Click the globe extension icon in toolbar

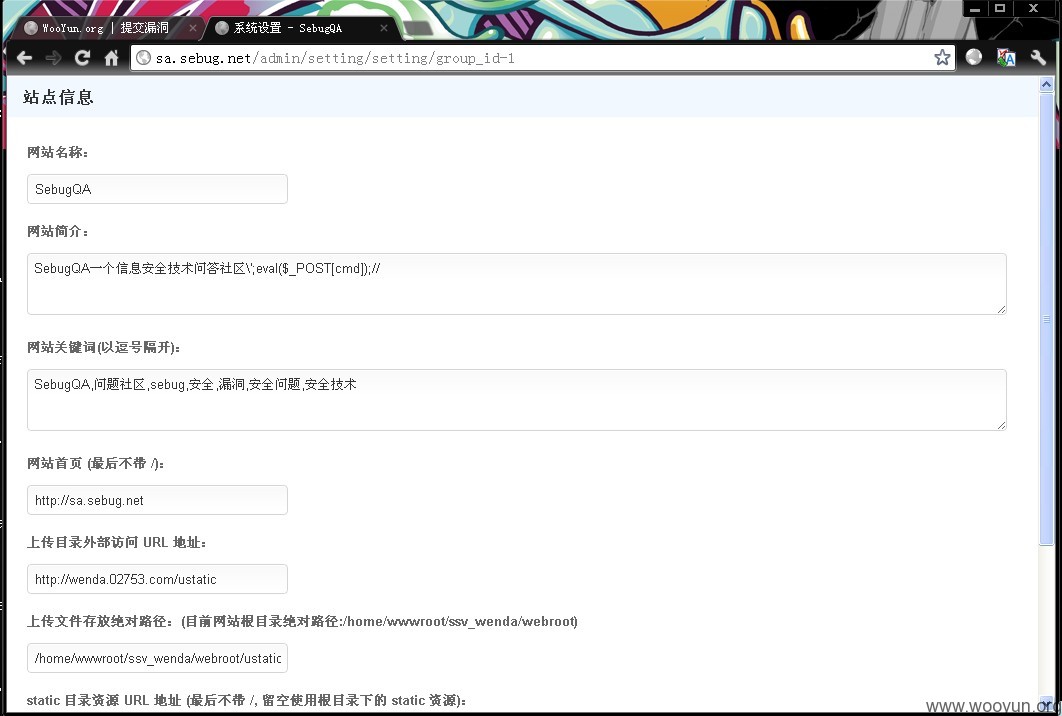[974, 58]
